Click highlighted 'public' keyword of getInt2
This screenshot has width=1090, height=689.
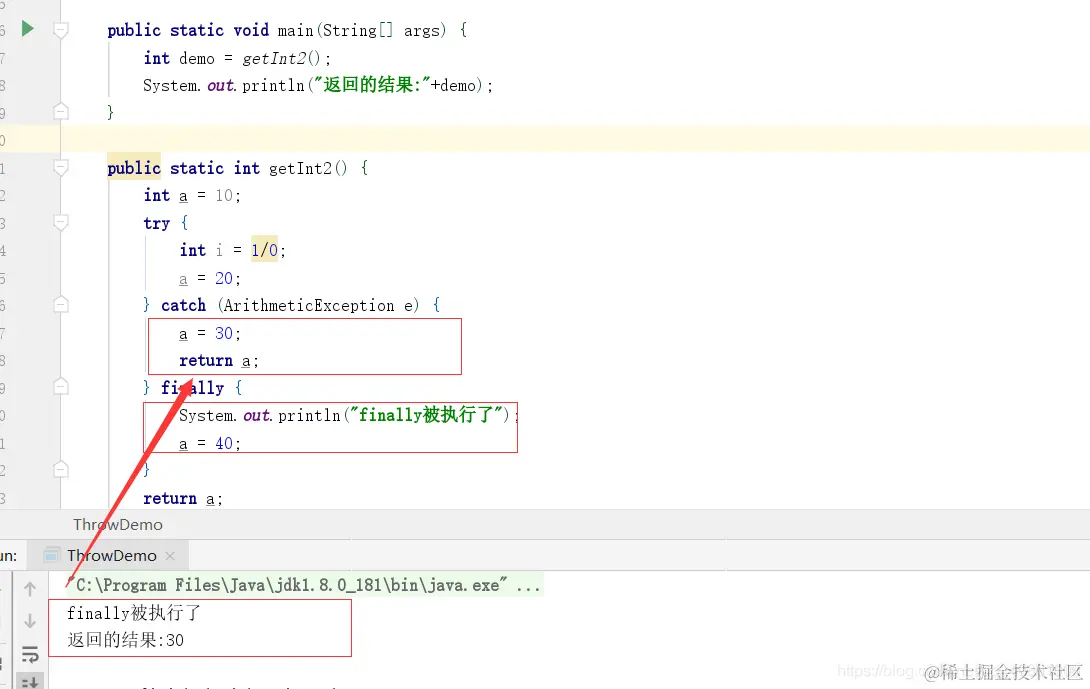pyautogui.click(x=134, y=168)
